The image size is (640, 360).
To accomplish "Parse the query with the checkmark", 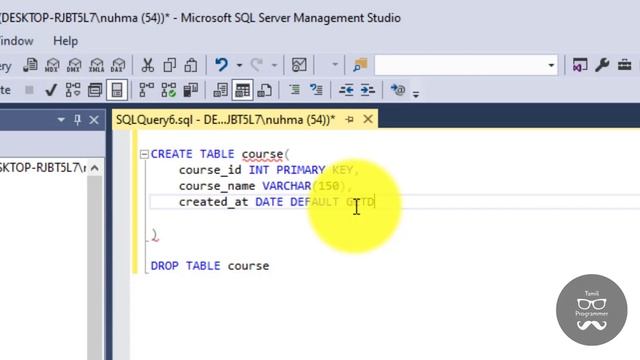I will click(x=51, y=90).
